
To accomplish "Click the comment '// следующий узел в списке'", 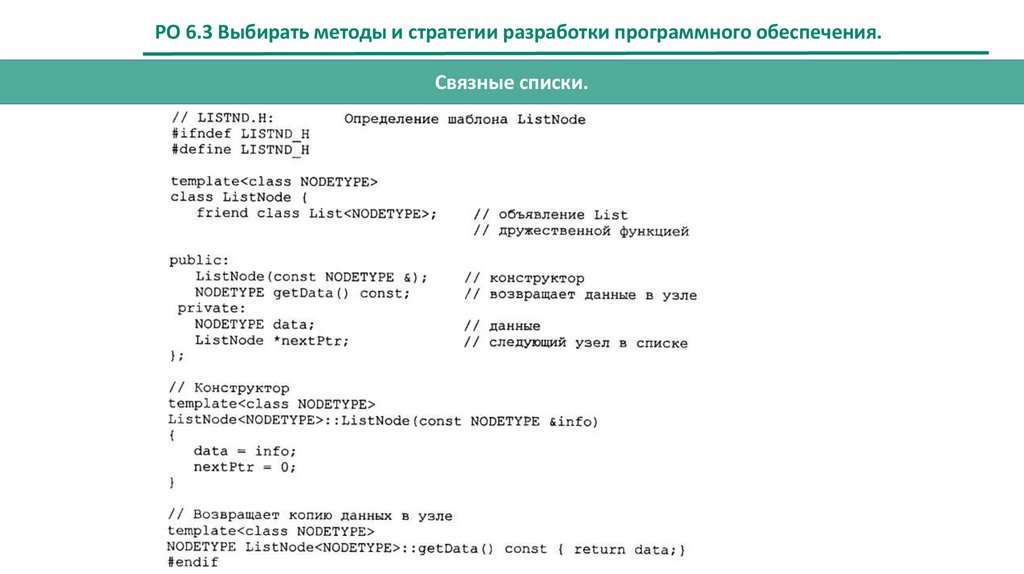I will pos(576,343).
